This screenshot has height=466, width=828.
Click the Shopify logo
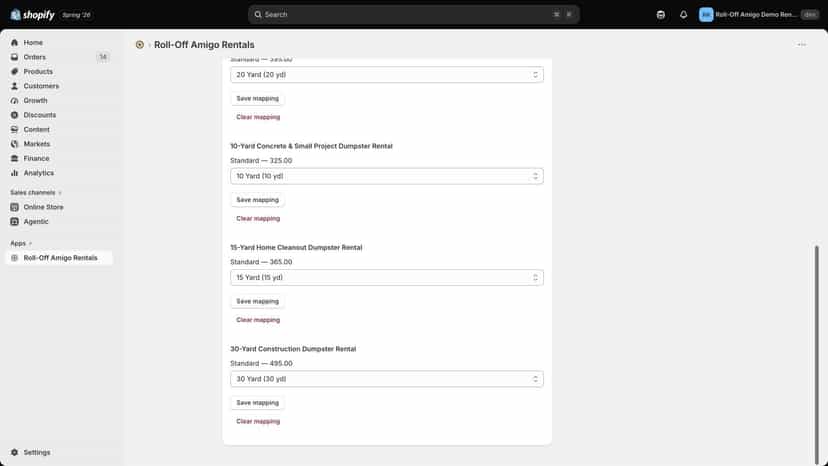point(32,15)
